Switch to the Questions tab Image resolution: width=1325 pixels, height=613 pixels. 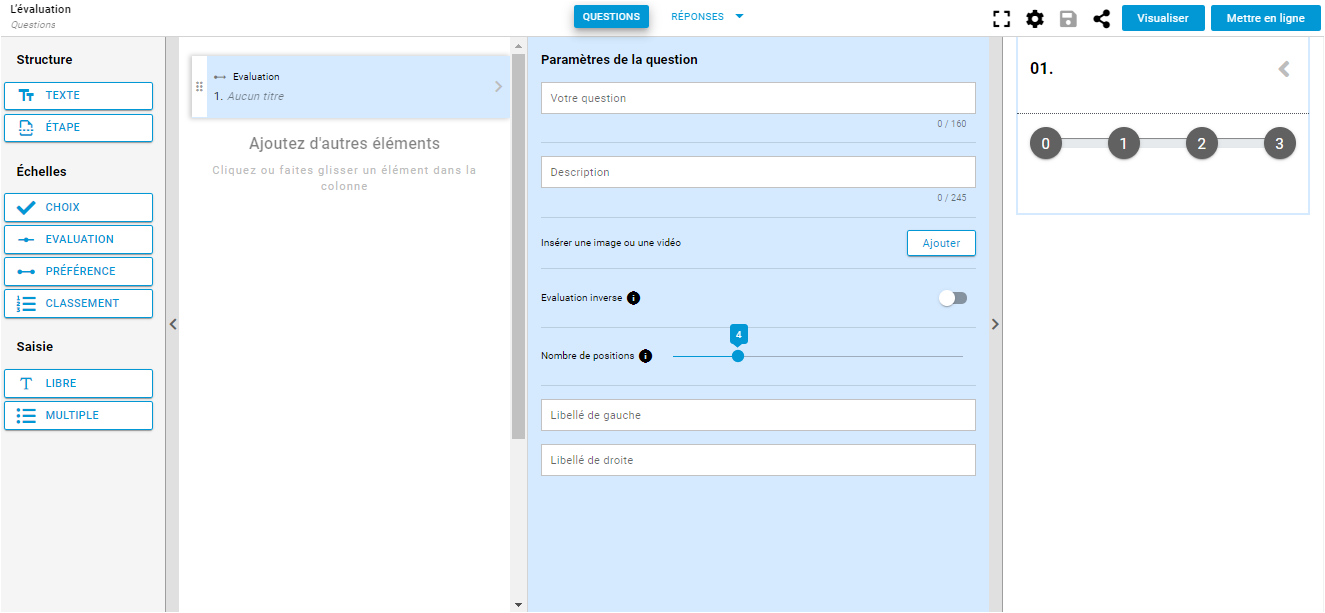coord(611,17)
